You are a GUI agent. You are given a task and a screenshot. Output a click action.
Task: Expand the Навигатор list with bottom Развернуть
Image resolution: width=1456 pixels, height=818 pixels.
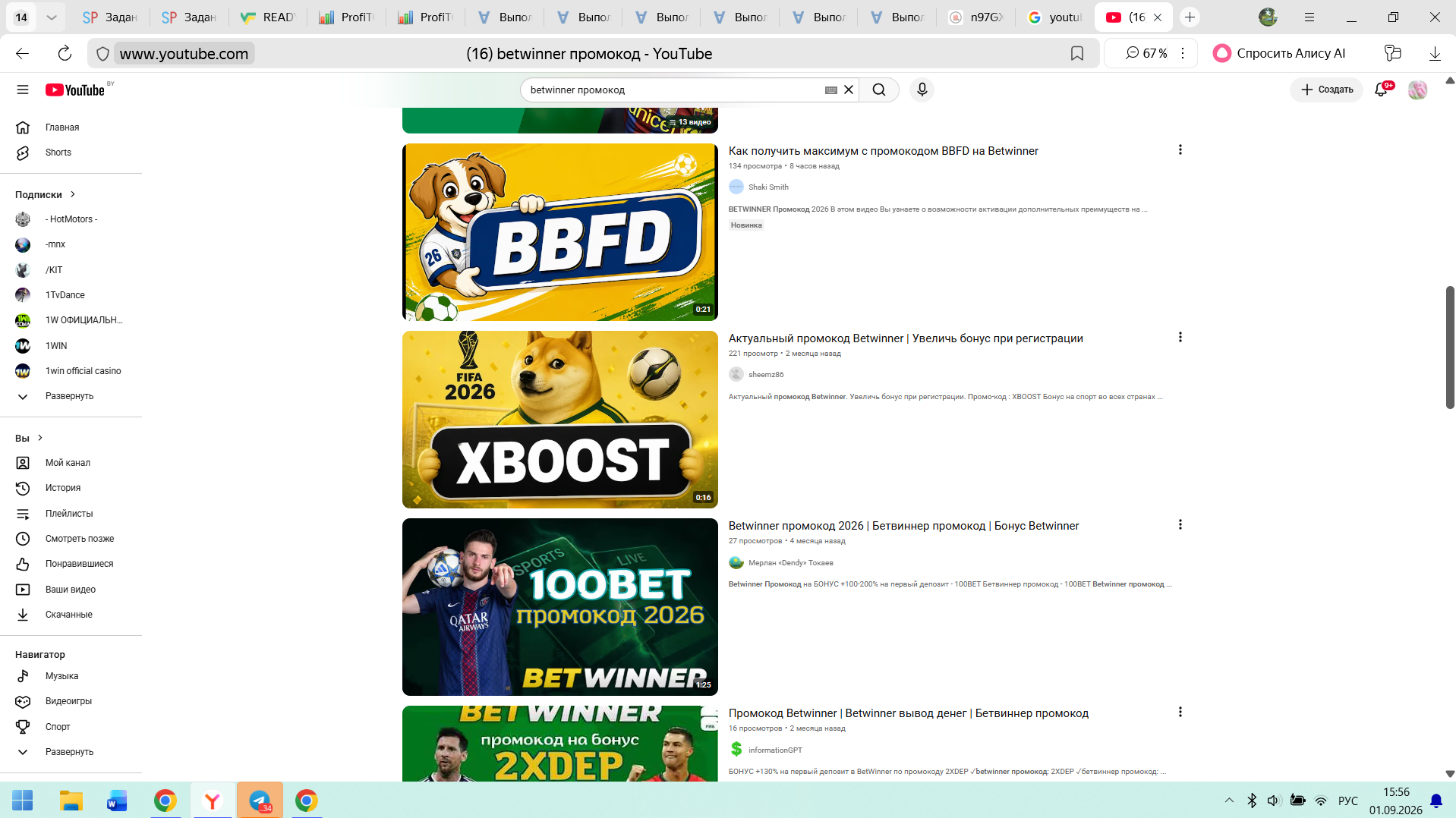[71, 752]
